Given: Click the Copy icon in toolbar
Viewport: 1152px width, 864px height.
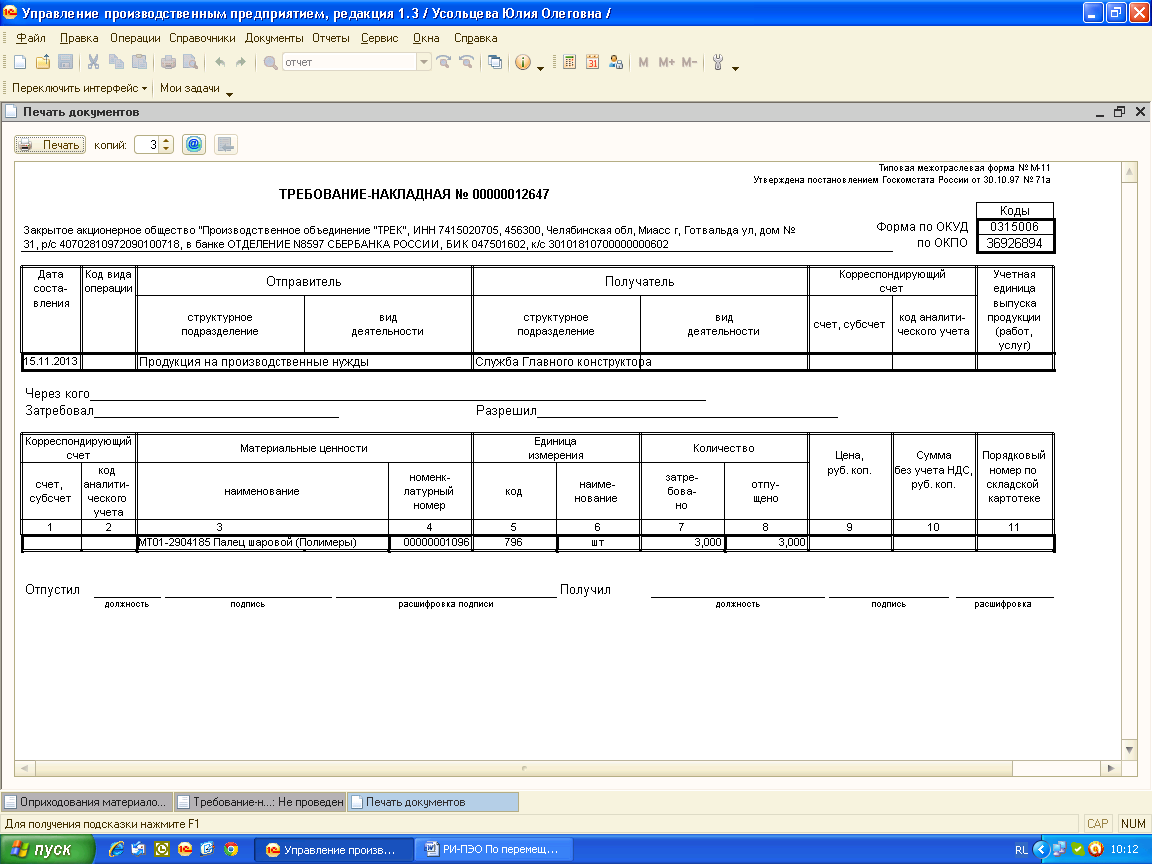Looking at the screenshot, I should [116, 62].
